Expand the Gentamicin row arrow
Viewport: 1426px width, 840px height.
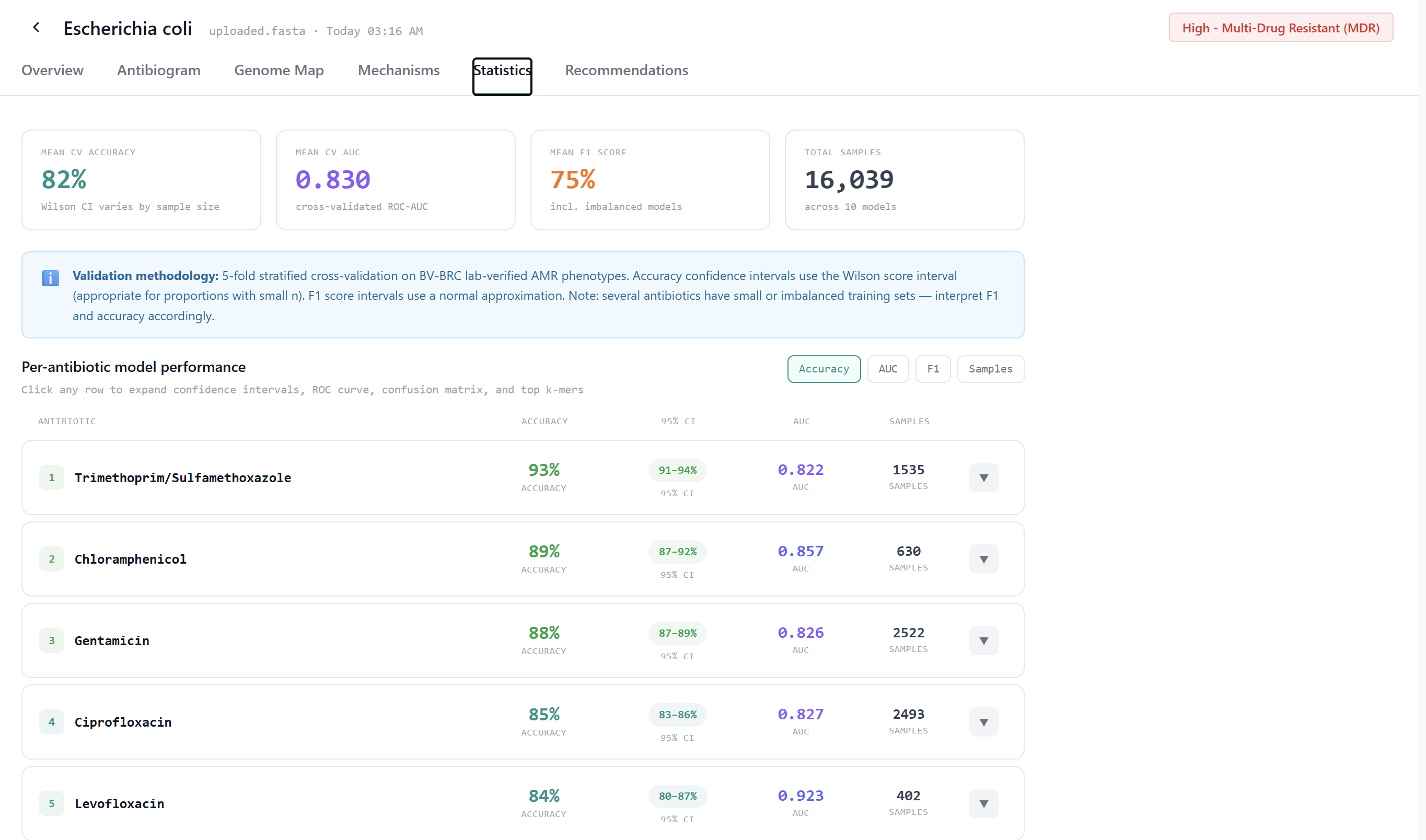click(x=983, y=641)
